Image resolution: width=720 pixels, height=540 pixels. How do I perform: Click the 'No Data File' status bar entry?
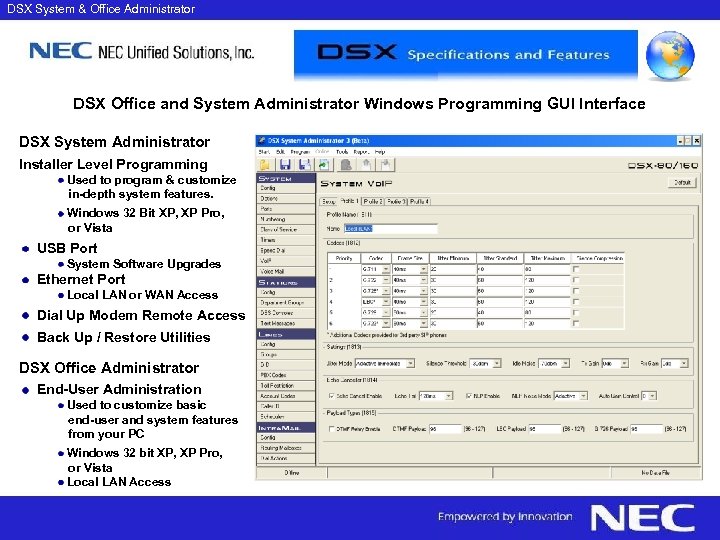[x=656, y=472]
